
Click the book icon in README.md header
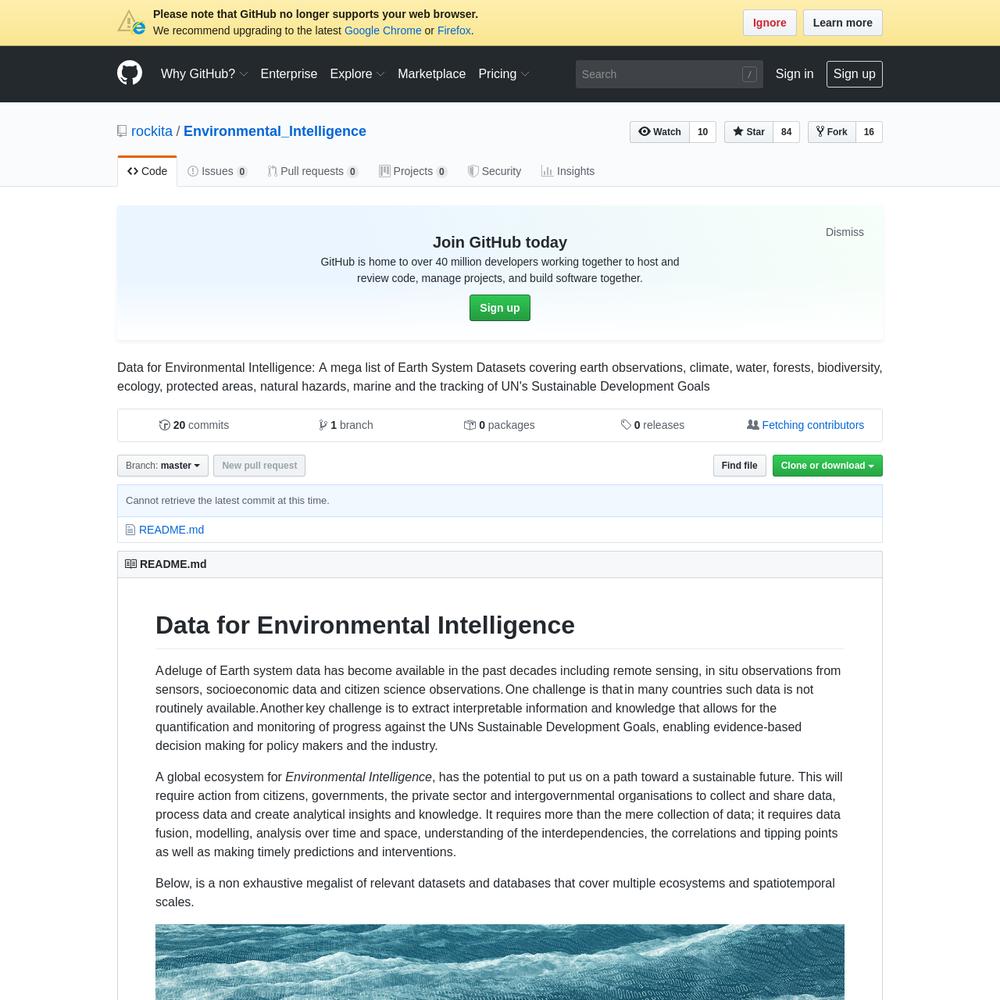(x=131, y=564)
